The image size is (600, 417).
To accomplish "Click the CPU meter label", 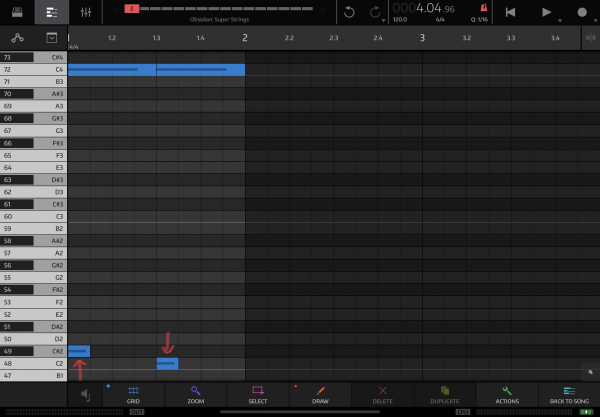I will [x=463, y=412].
